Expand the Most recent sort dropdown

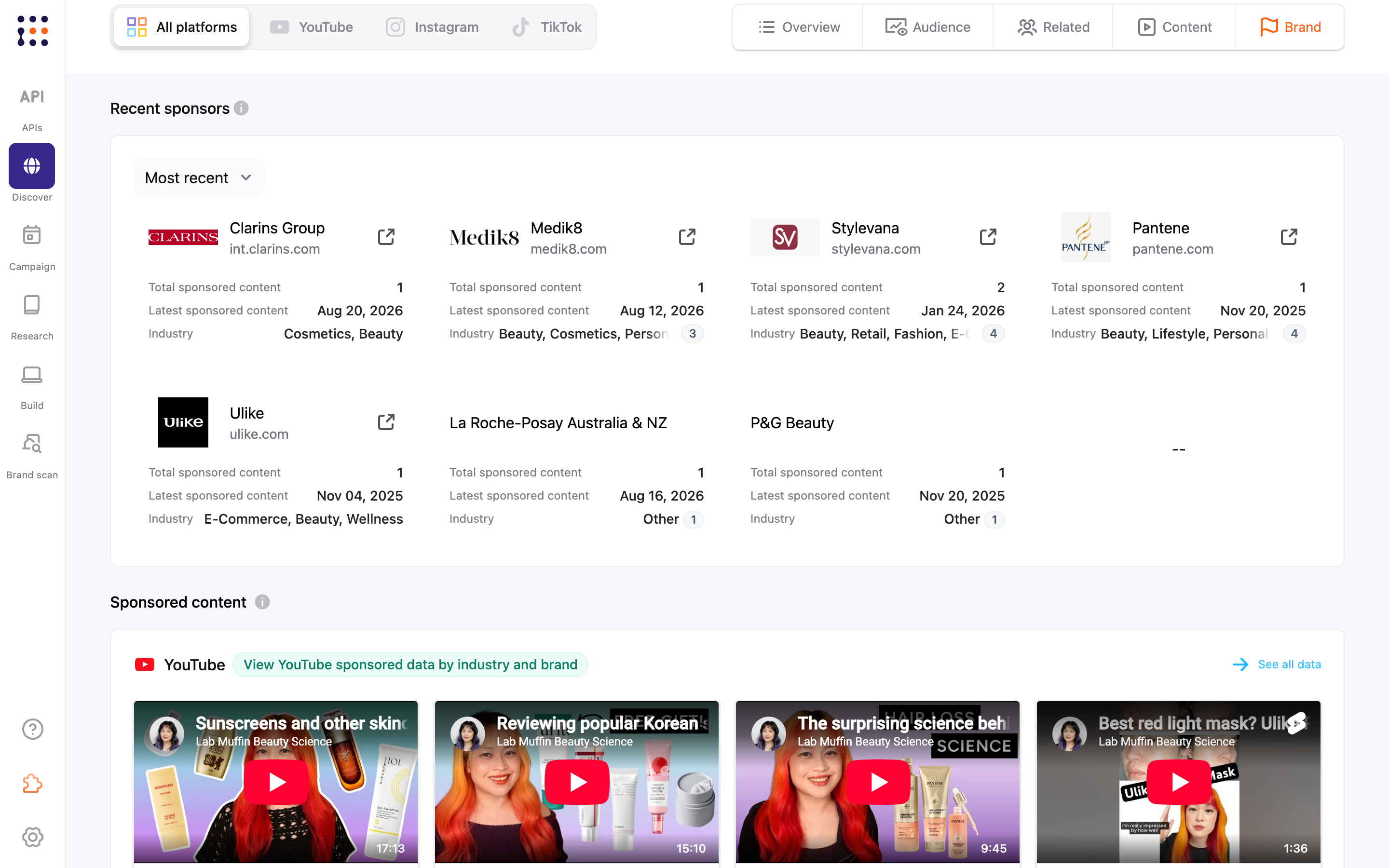(x=199, y=178)
